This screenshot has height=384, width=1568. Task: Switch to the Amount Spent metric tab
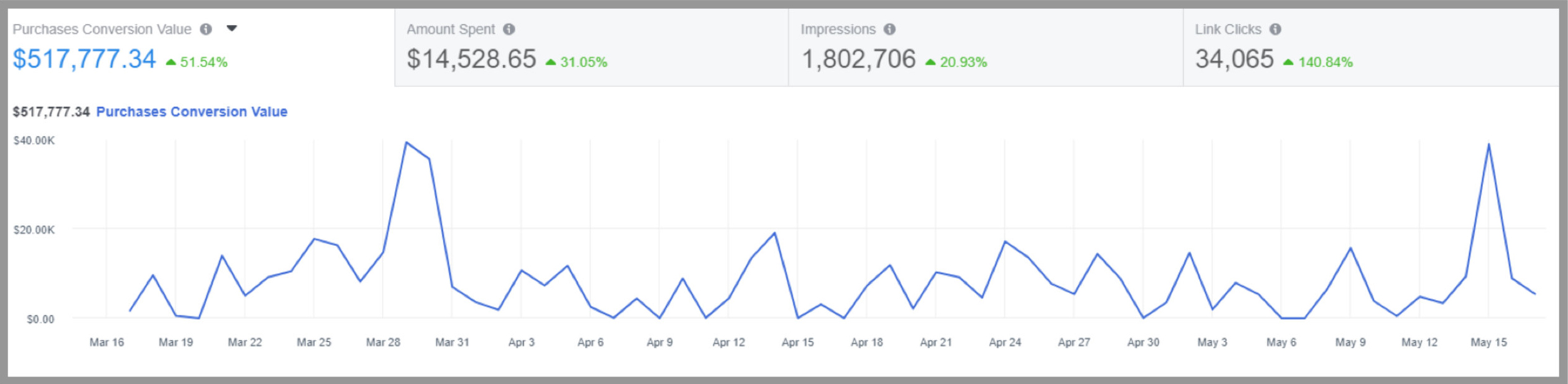[x=591, y=47]
